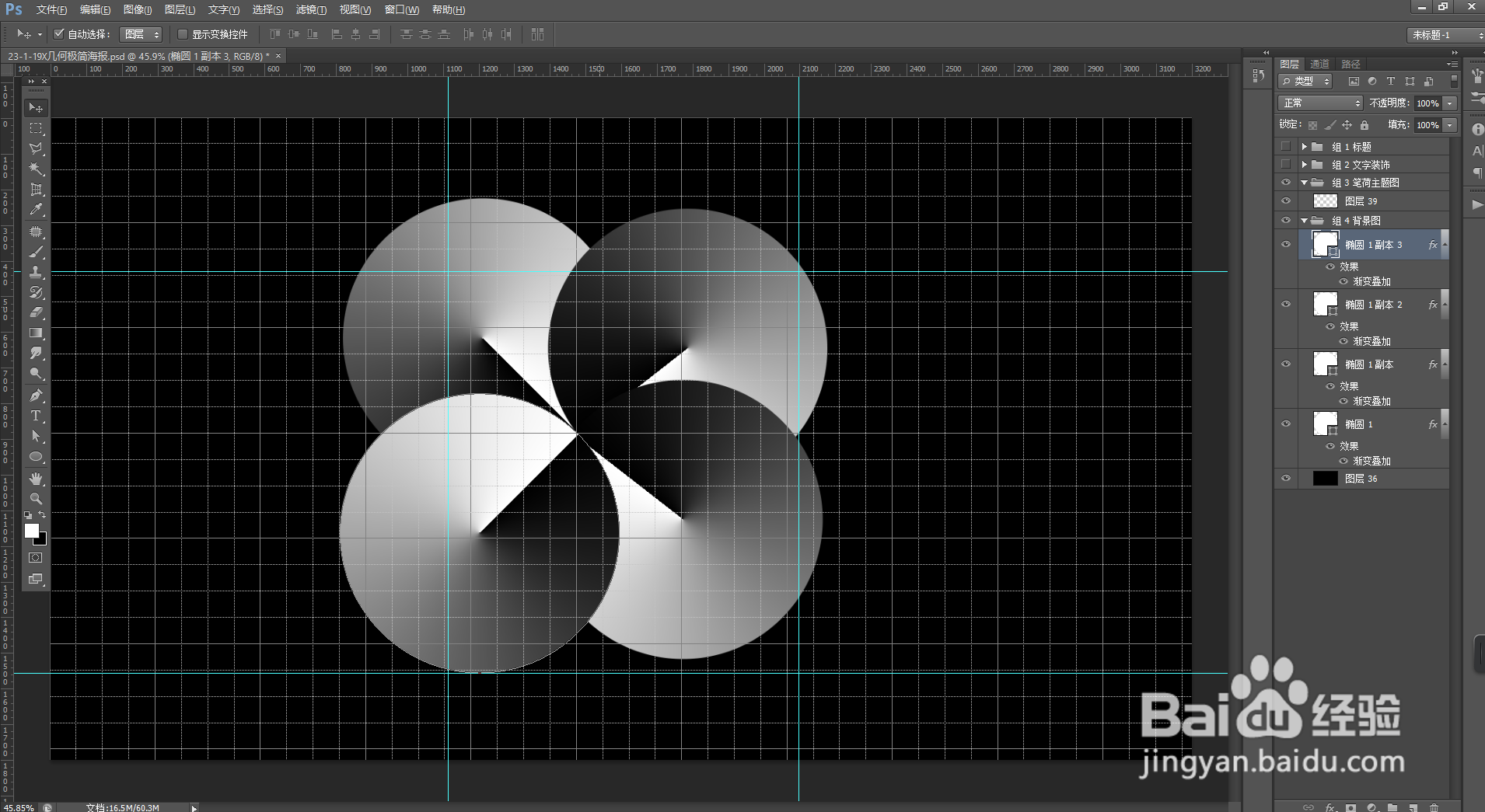Select the Hand tool
Screen dimensions: 1485x812
coord(36,479)
